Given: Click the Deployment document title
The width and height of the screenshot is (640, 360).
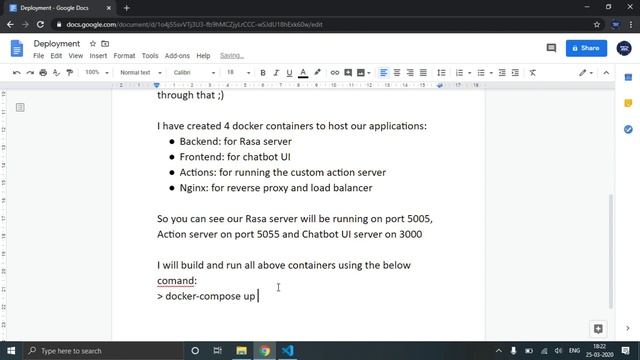Looking at the screenshot, I should click(57, 44).
